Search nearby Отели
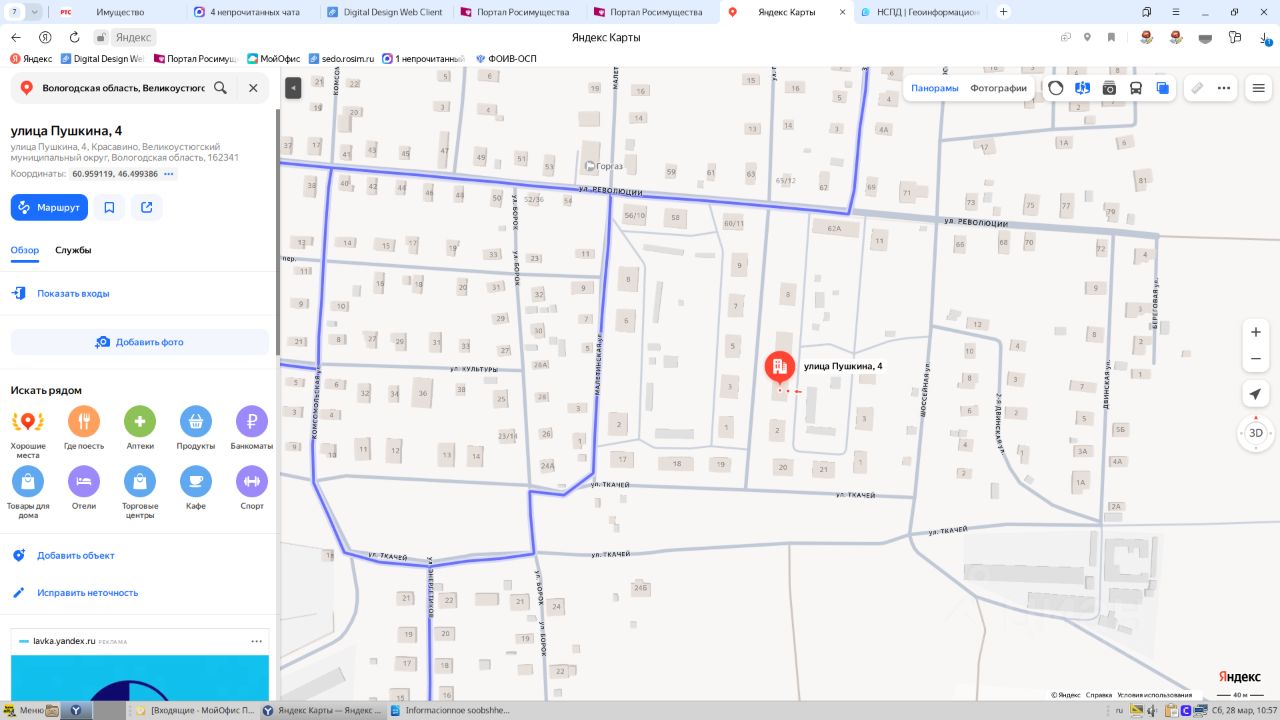The width and height of the screenshot is (1280, 720). pyautogui.click(x=84, y=489)
